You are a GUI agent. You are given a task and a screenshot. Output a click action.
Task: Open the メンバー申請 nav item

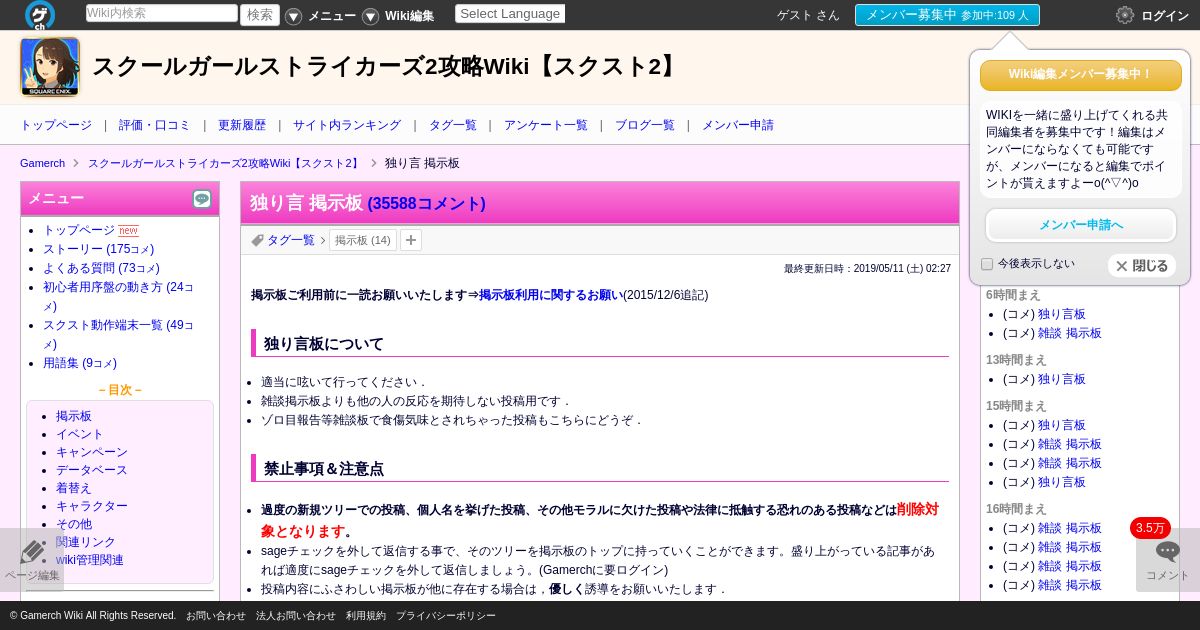tap(738, 125)
